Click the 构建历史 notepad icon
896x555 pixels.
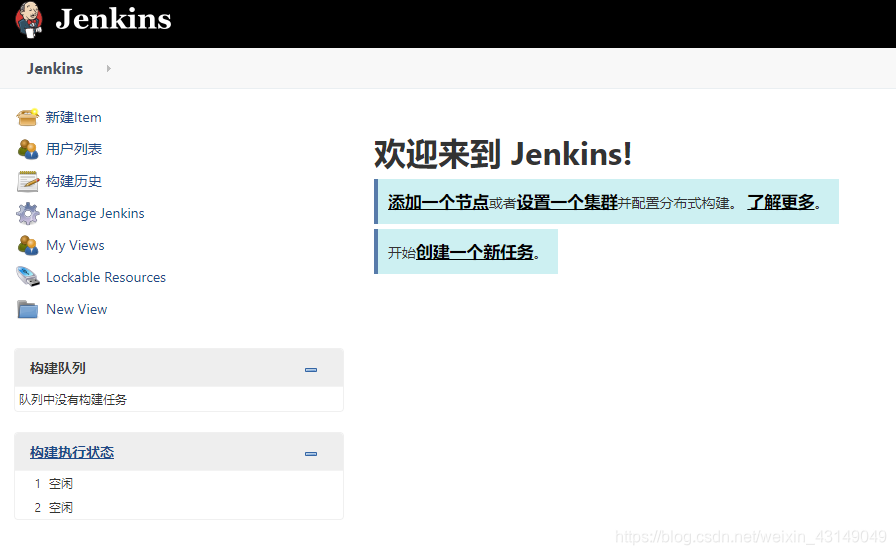point(27,181)
